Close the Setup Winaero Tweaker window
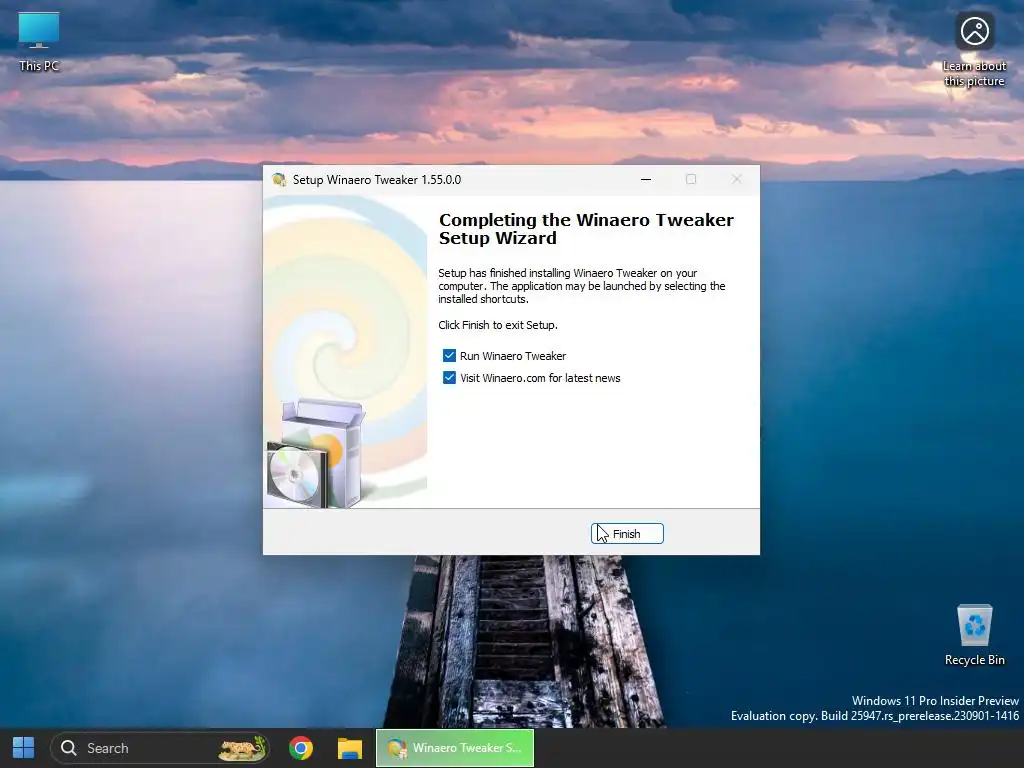The width and height of the screenshot is (1024, 768). [x=737, y=180]
